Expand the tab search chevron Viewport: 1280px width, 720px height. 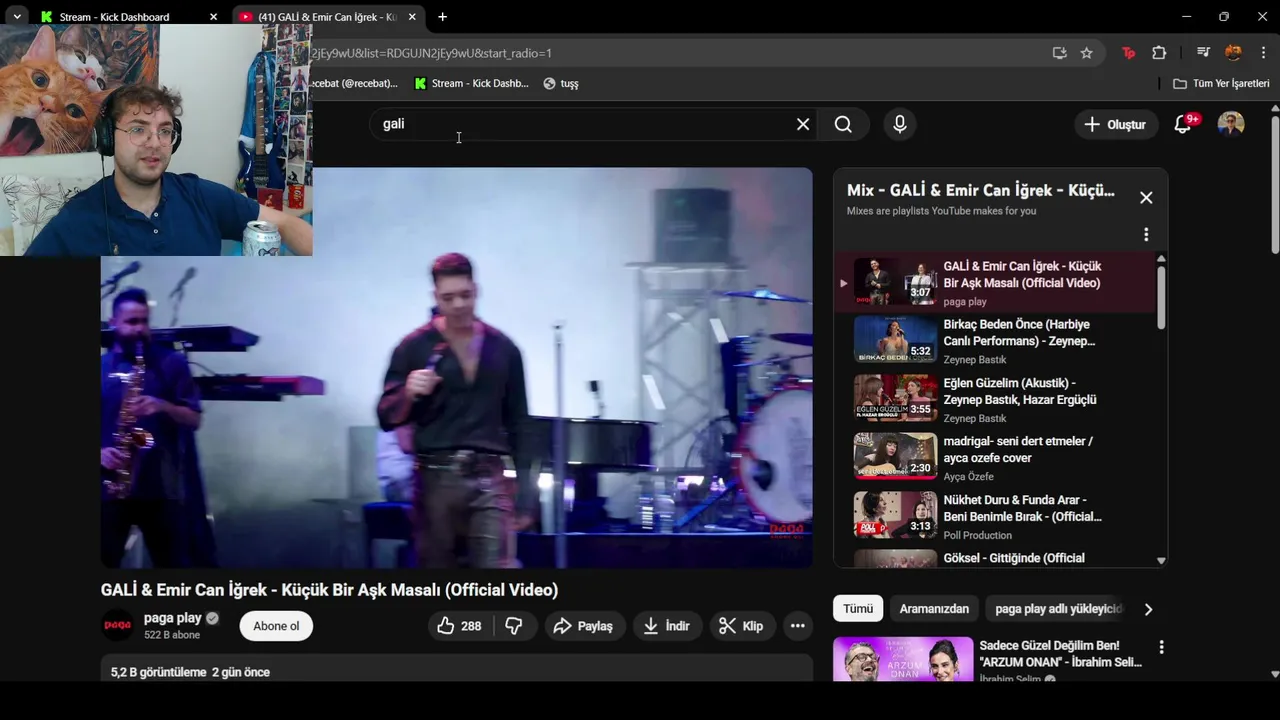click(17, 17)
